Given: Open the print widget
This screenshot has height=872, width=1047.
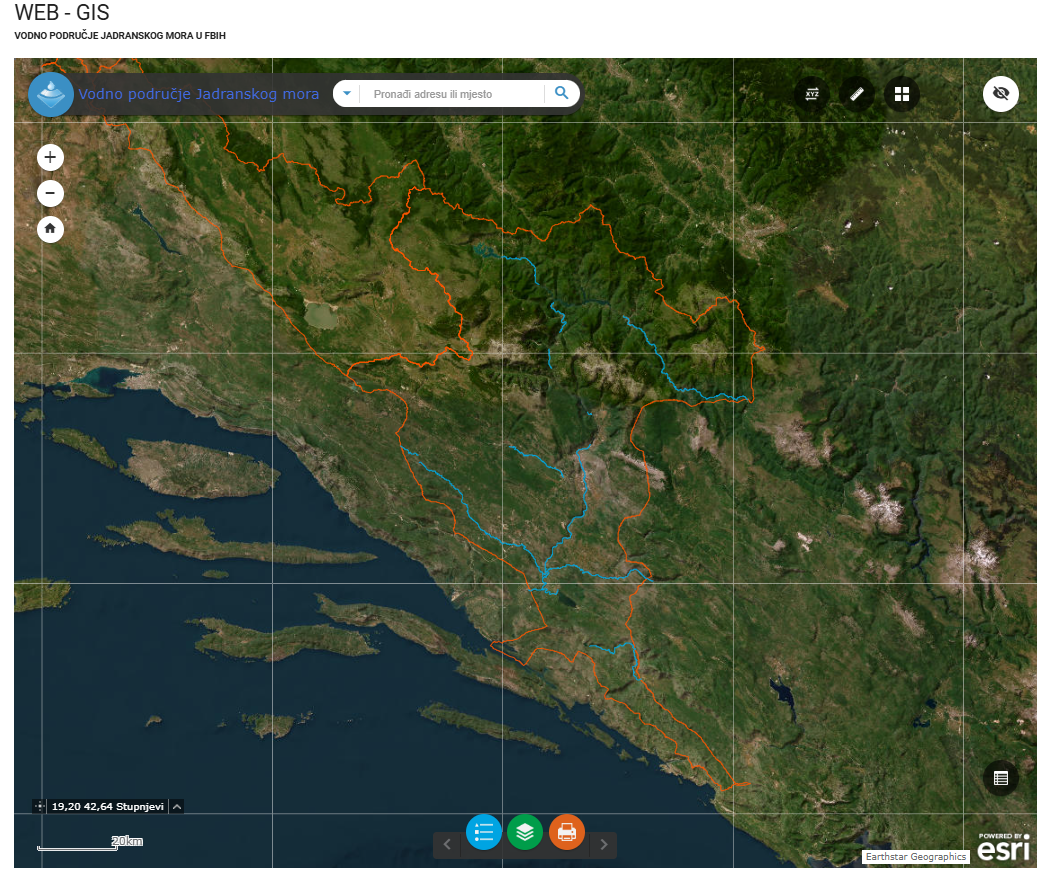Looking at the screenshot, I should [567, 832].
